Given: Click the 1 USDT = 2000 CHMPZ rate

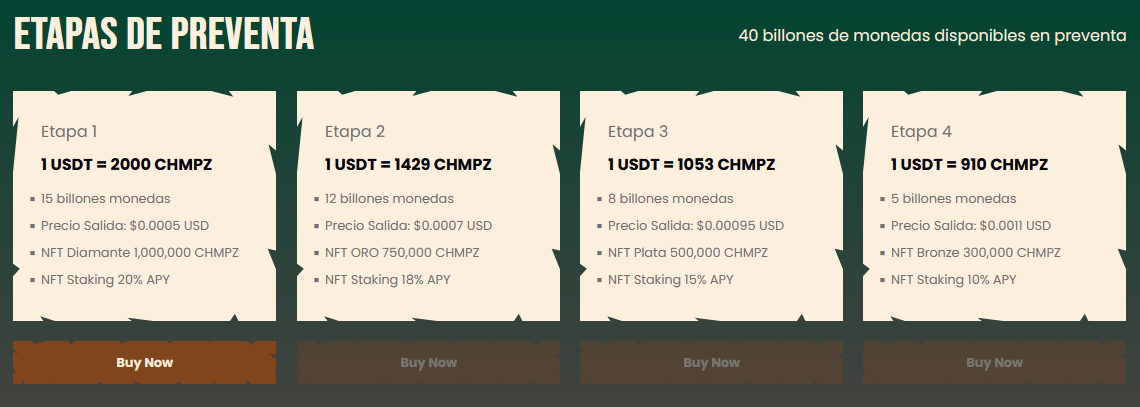Looking at the screenshot, I should tap(127, 165).
